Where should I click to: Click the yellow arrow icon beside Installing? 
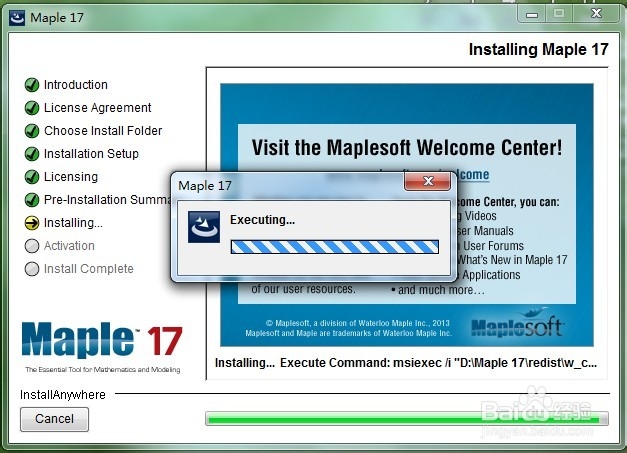tap(32, 223)
